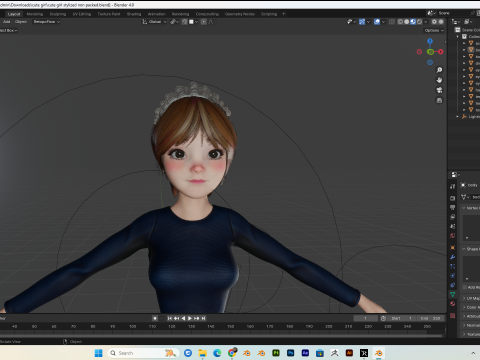Open the RetopoFlow dropdown
The height and width of the screenshot is (360, 480).
46,22
